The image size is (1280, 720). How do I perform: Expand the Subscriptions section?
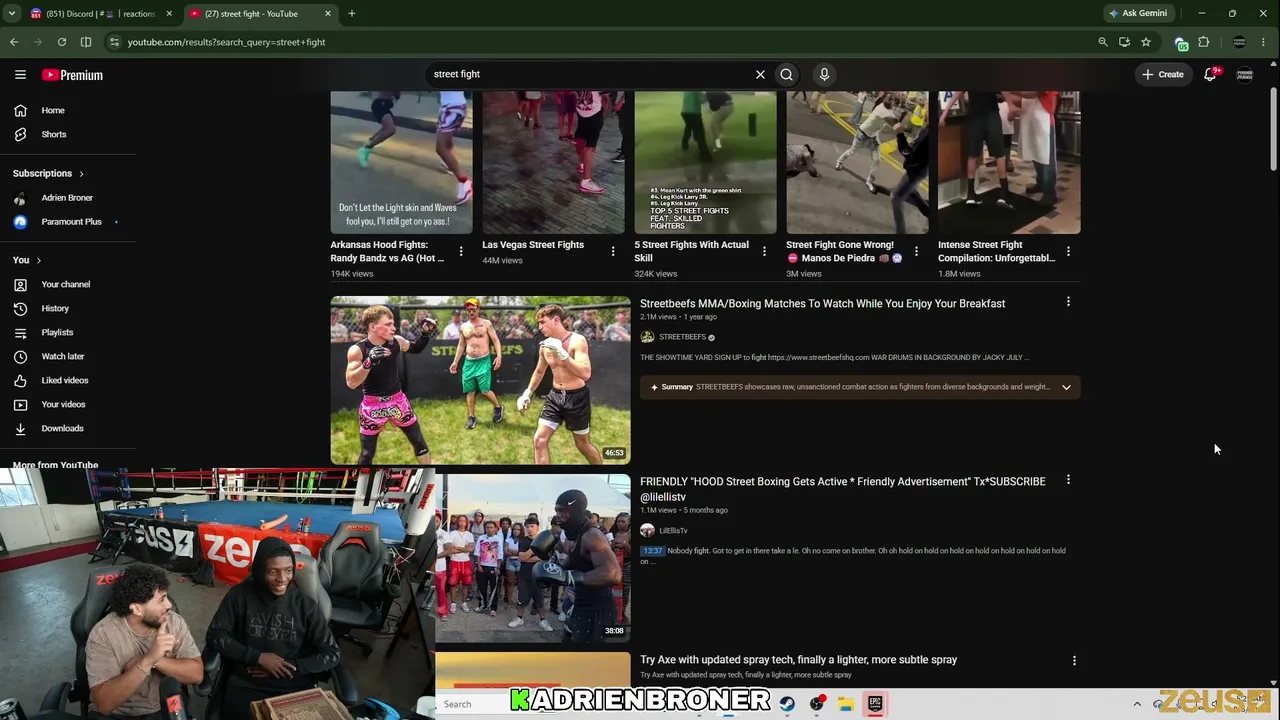[48, 173]
